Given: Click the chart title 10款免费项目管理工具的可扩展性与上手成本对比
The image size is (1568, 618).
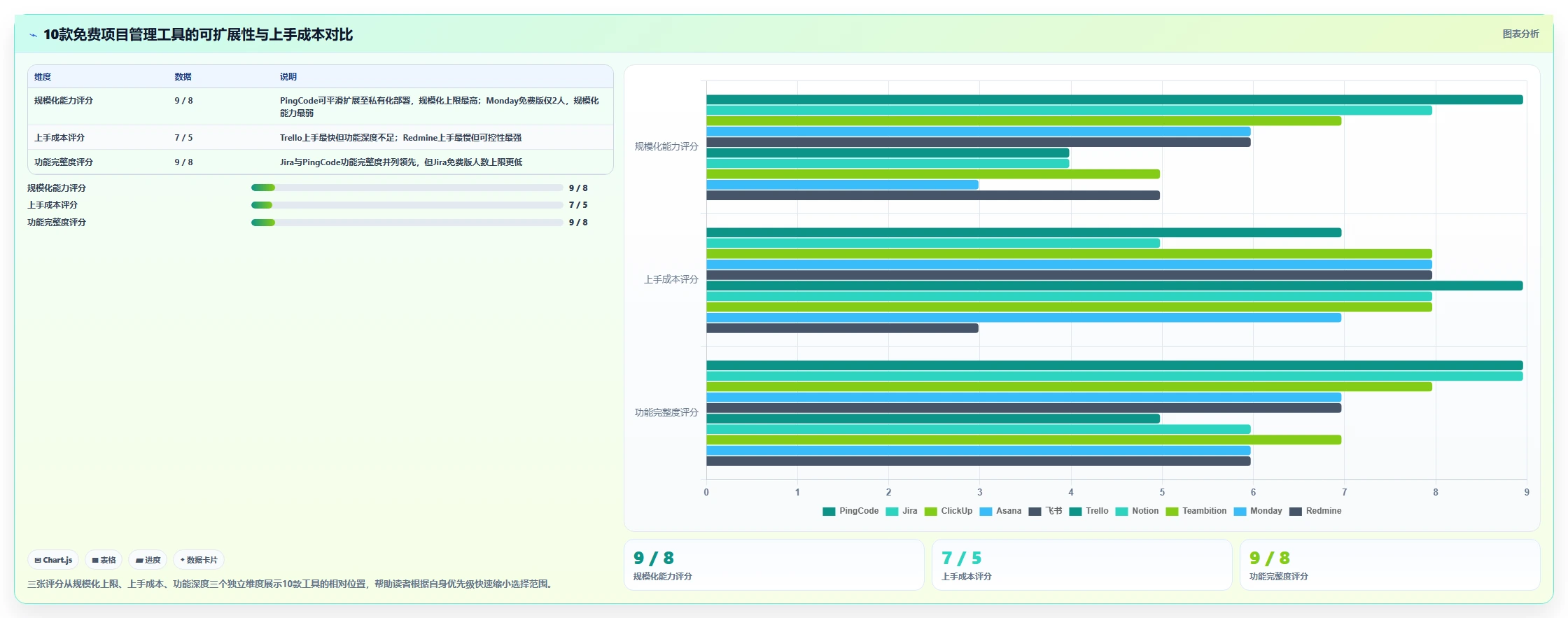Looking at the screenshot, I should (x=198, y=34).
